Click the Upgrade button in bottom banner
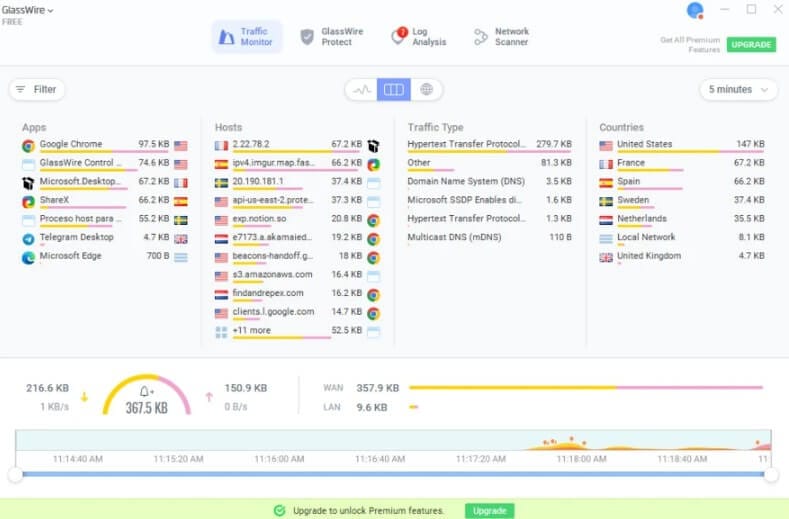This screenshot has height=519, width=789. click(489, 510)
